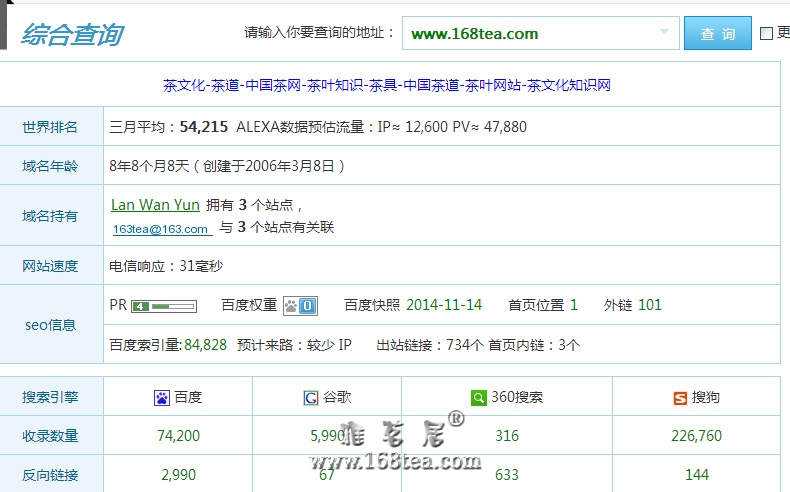This screenshot has height=492, width=790.
Task: Tick the checkbox beside the query button
Action: point(766,33)
